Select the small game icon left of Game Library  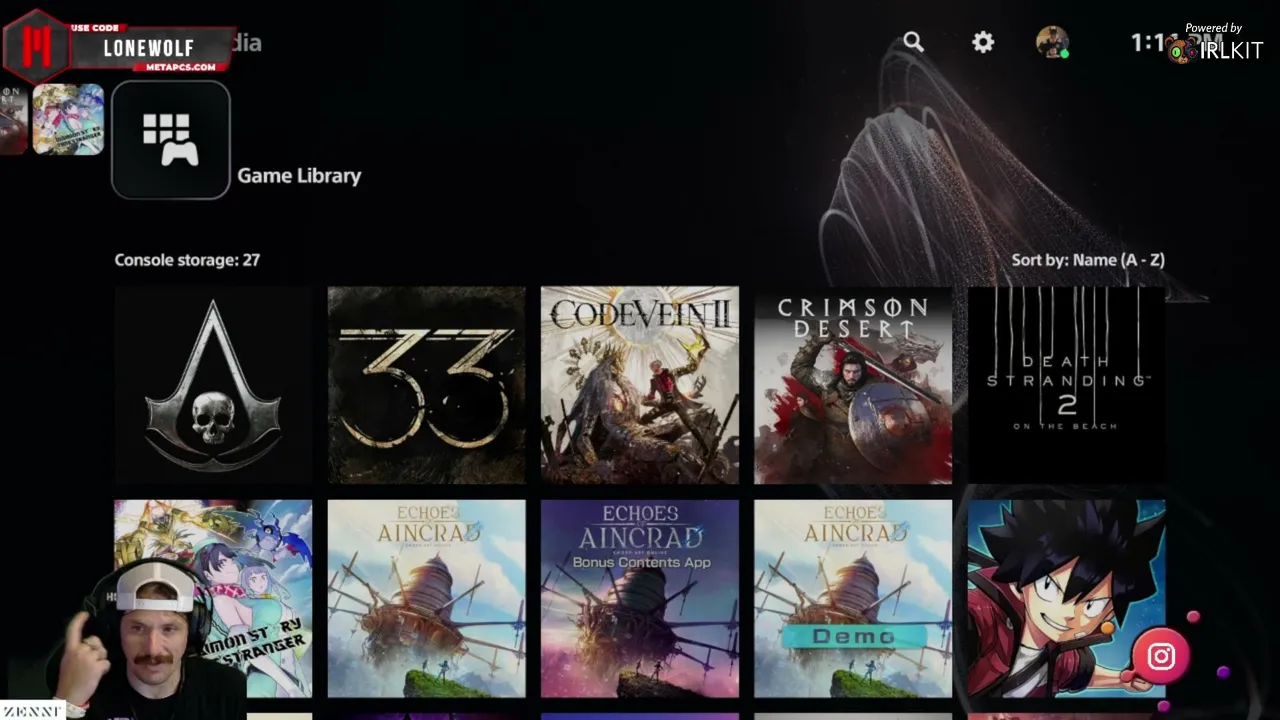(x=68, y=119)
